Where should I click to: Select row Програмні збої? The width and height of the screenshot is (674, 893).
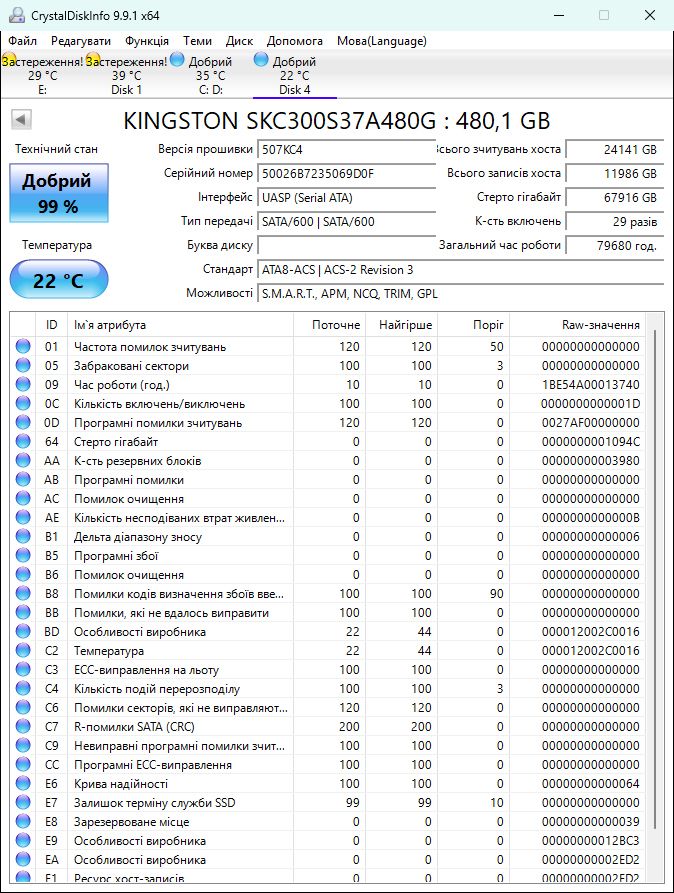pos(328,555)
